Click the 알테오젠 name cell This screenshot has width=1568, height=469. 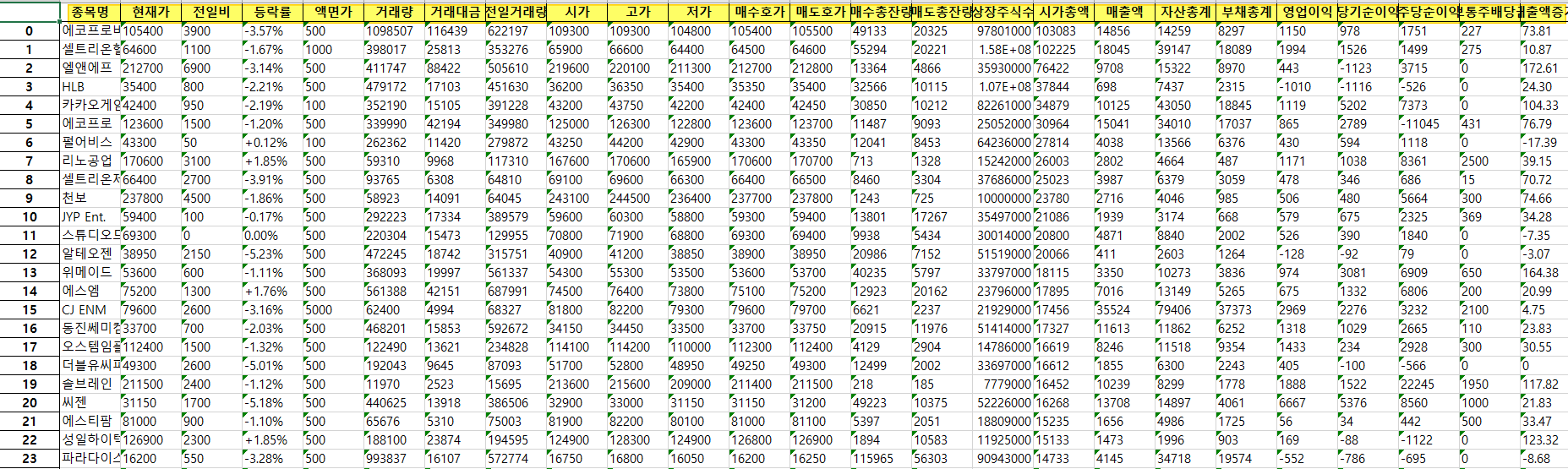click(90, 254)
